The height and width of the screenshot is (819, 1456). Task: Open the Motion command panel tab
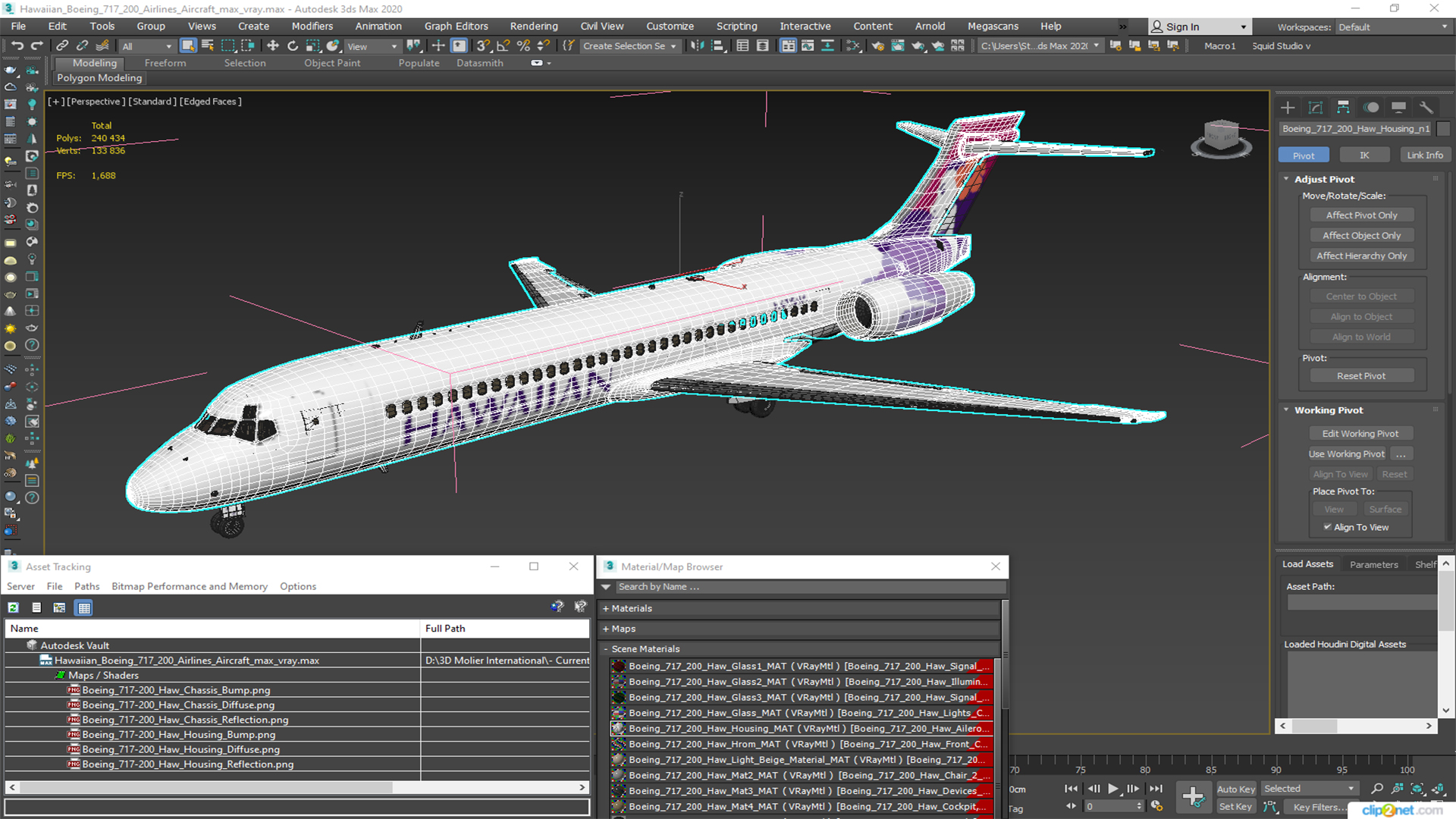[x=1371, y=108]
